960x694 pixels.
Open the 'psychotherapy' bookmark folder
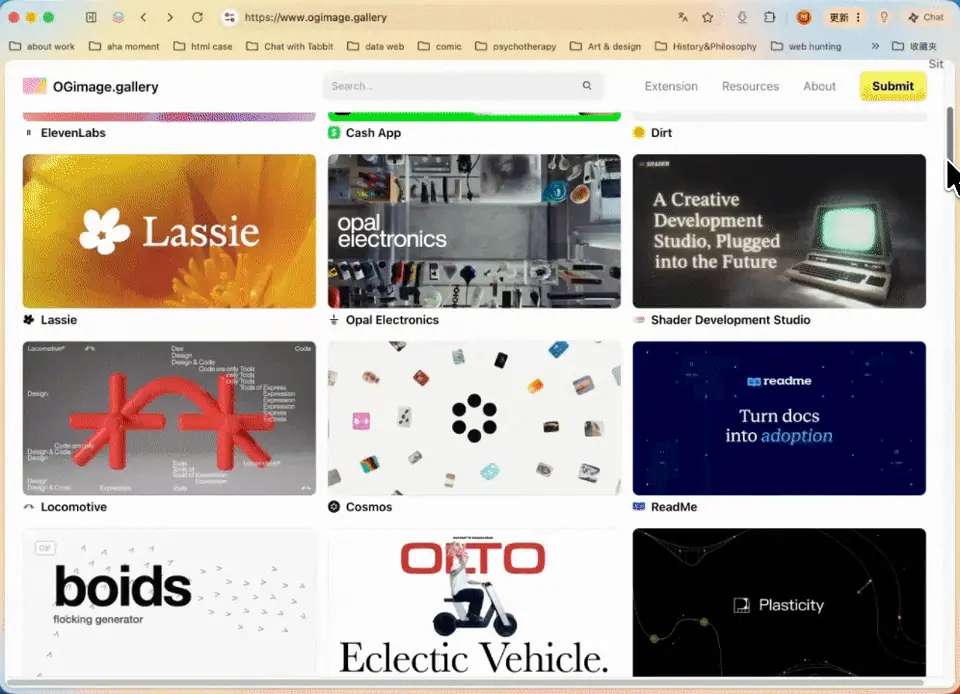pyautogui.click(x=516, y=46)
